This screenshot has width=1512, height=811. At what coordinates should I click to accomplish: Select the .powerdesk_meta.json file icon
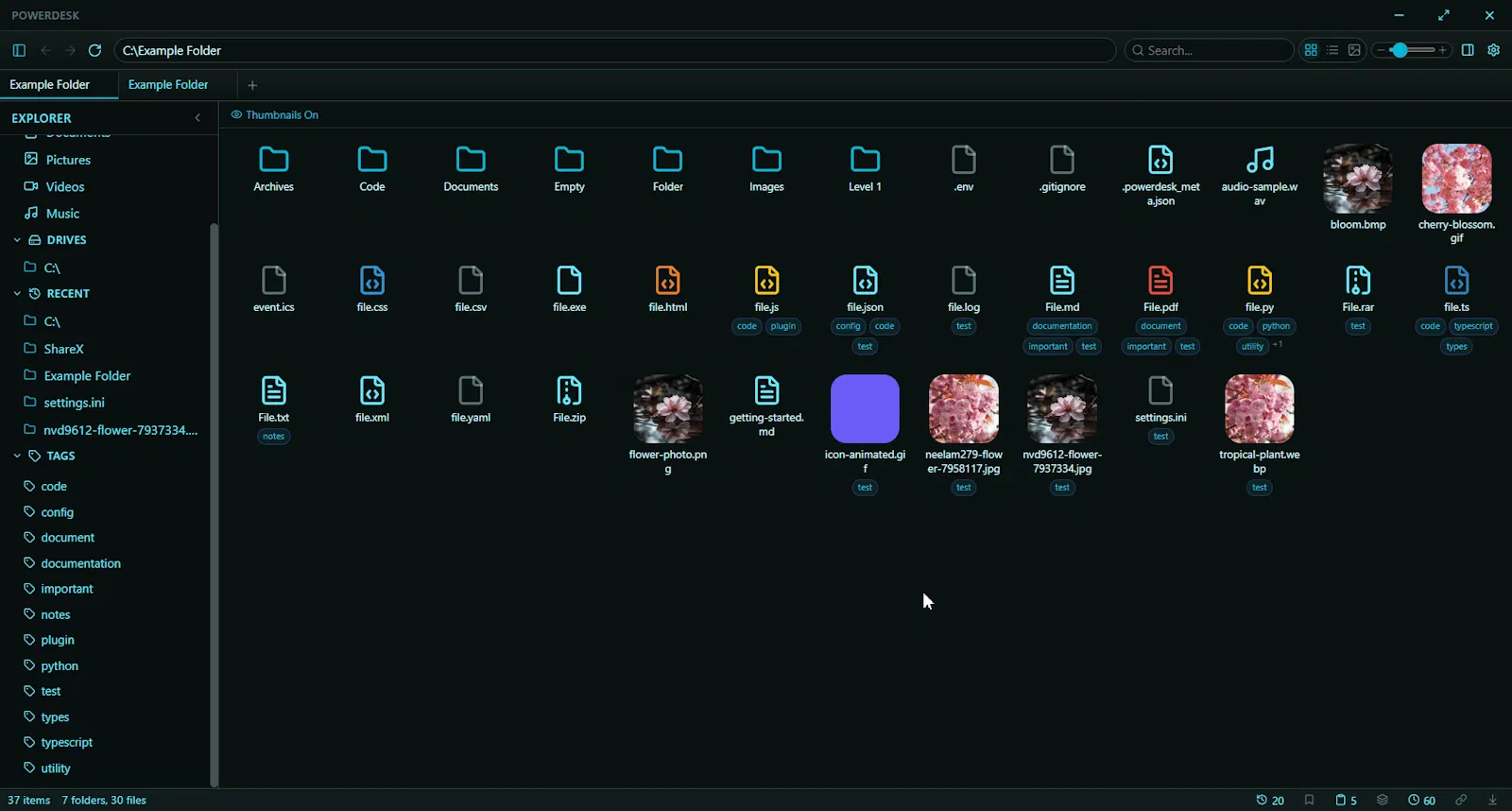pos(1160,160)
